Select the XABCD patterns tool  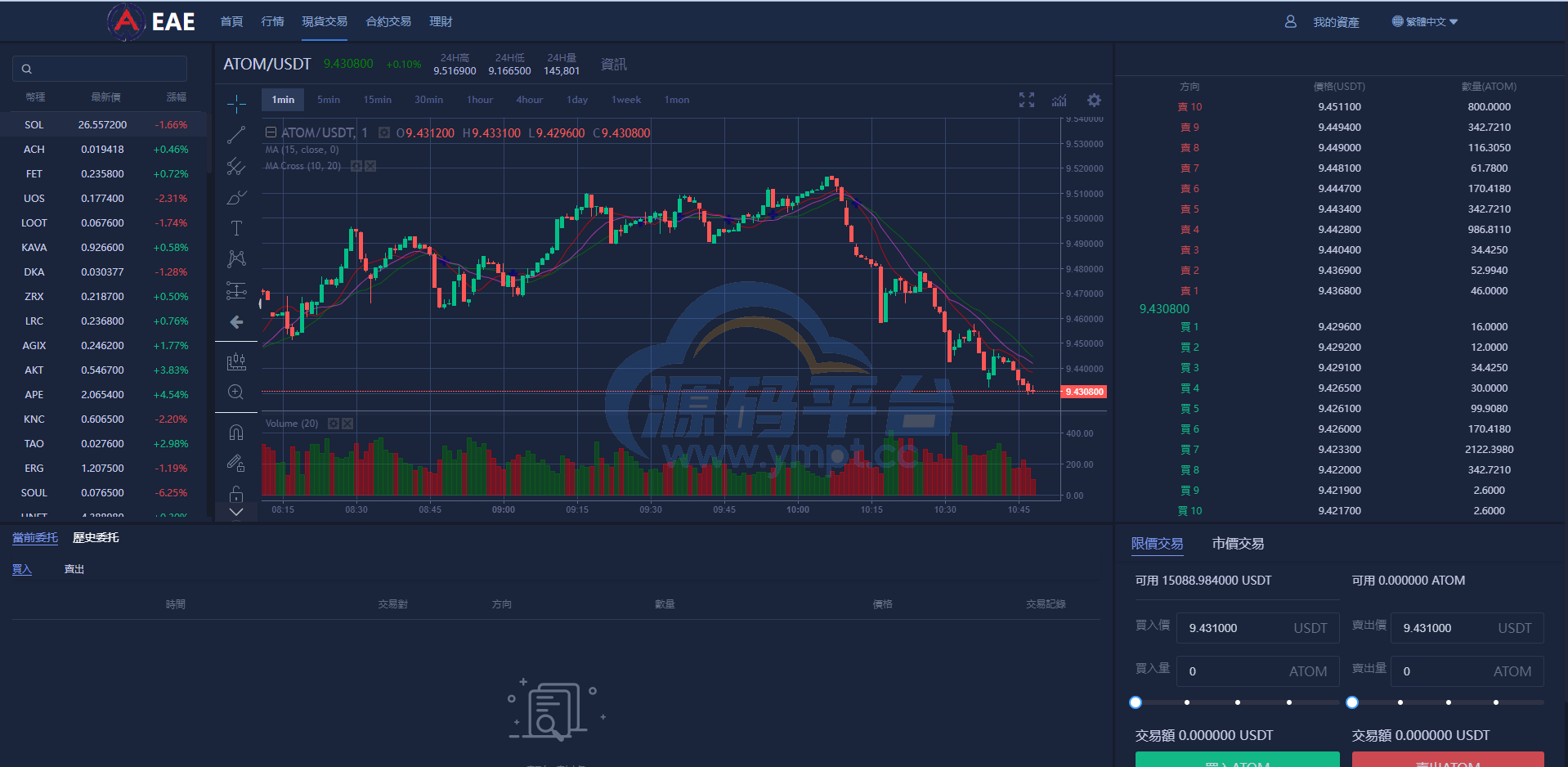point(236,259)
